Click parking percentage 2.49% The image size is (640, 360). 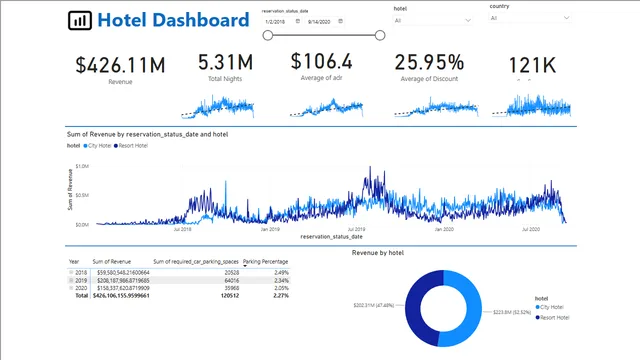tap(281, 272)
